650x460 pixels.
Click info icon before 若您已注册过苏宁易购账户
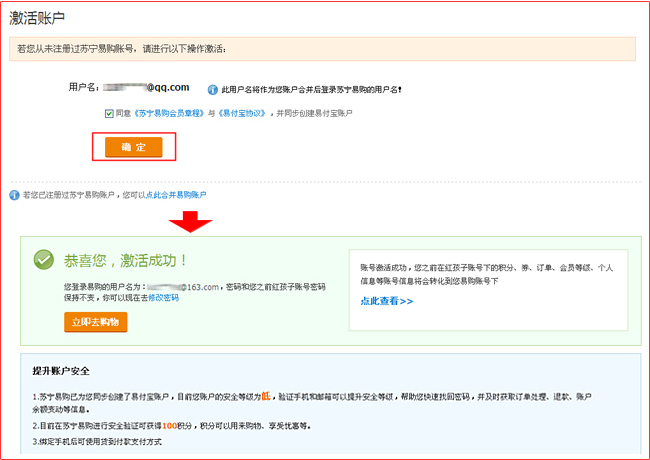(14, 194)
